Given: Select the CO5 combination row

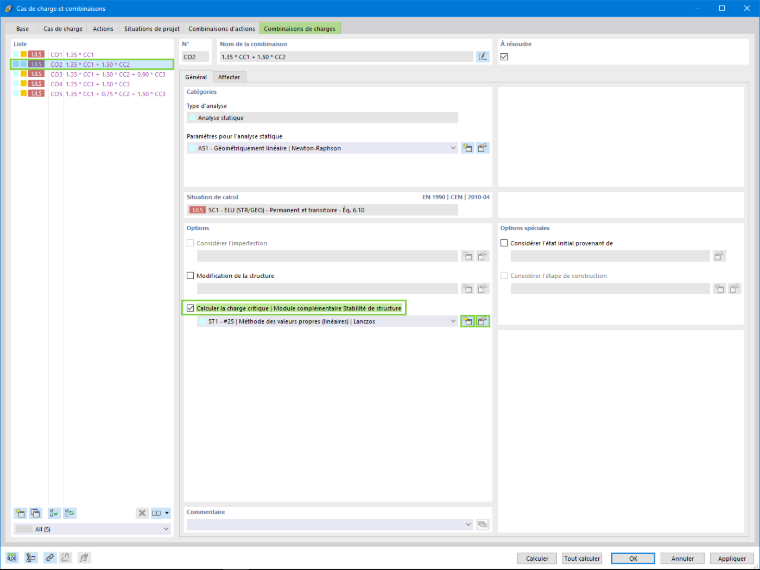Looking at the screenshot, I should [x=92, y=94].
